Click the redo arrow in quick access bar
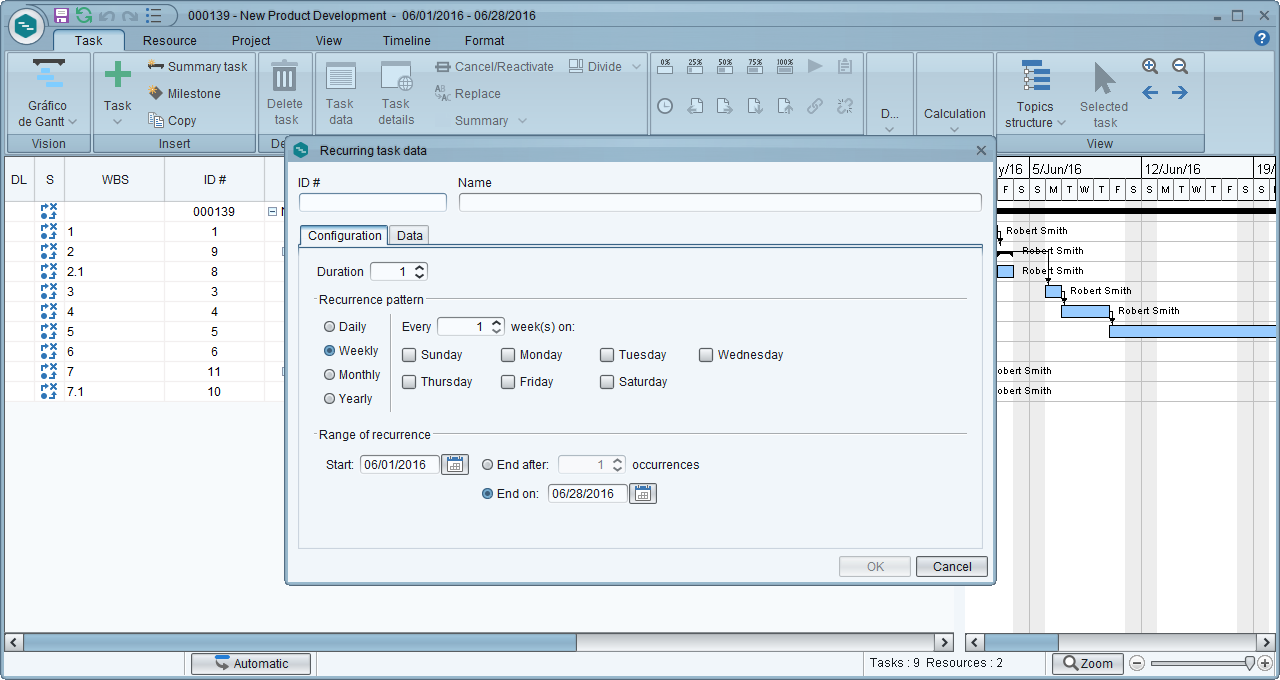The height and width of the screenshot is (680, 1280). [130, 15]
